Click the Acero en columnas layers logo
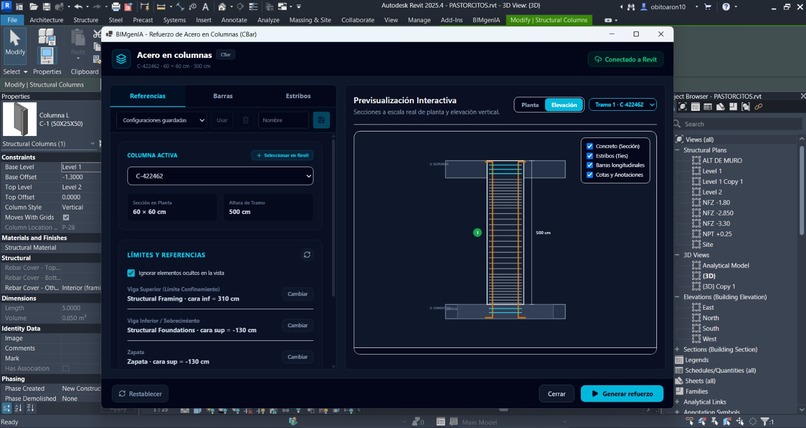This screenshot has width=806, height=428. coord(121,59)
